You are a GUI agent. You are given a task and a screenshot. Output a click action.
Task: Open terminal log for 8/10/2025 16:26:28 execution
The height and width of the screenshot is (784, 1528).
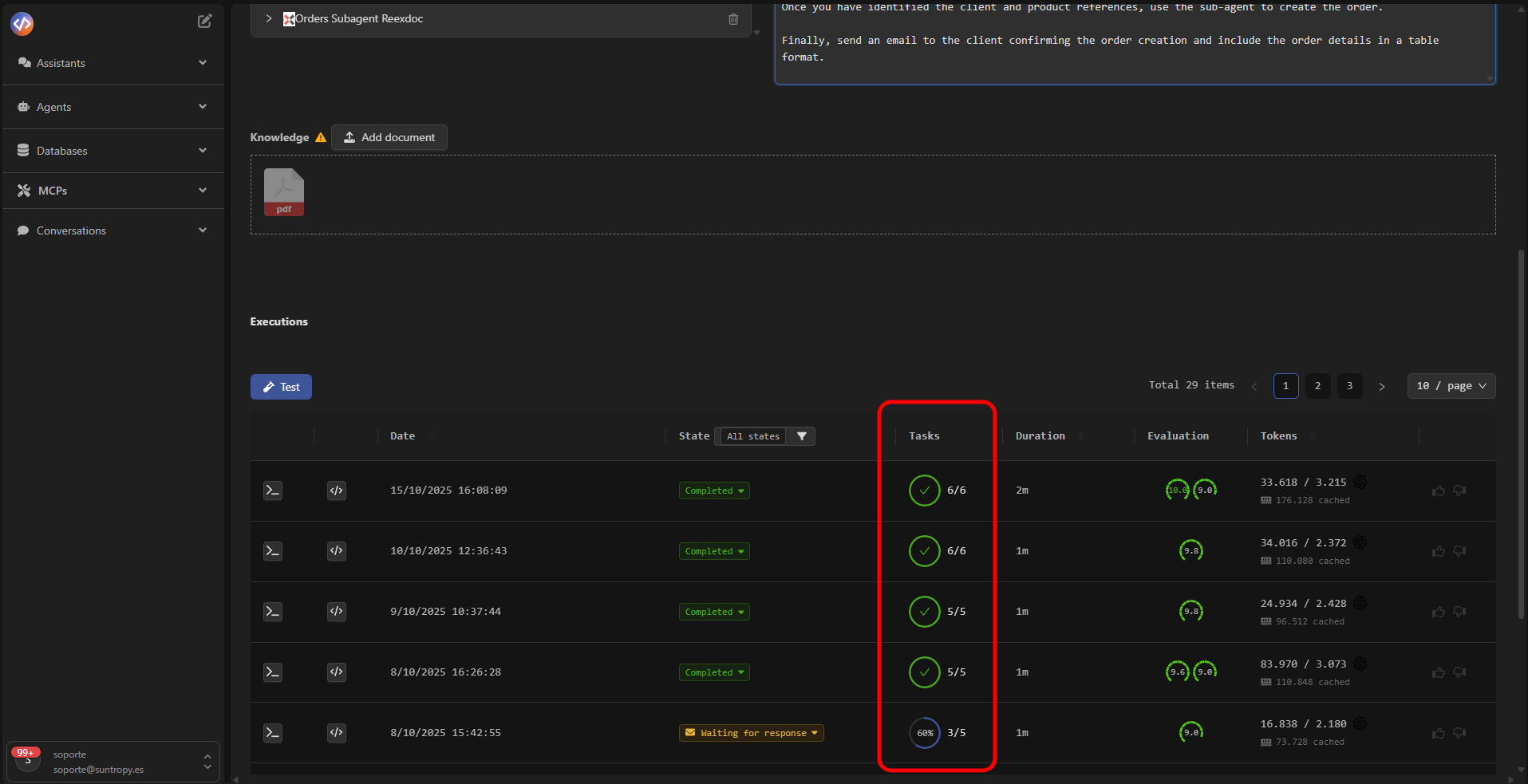(x=273, y=672)
